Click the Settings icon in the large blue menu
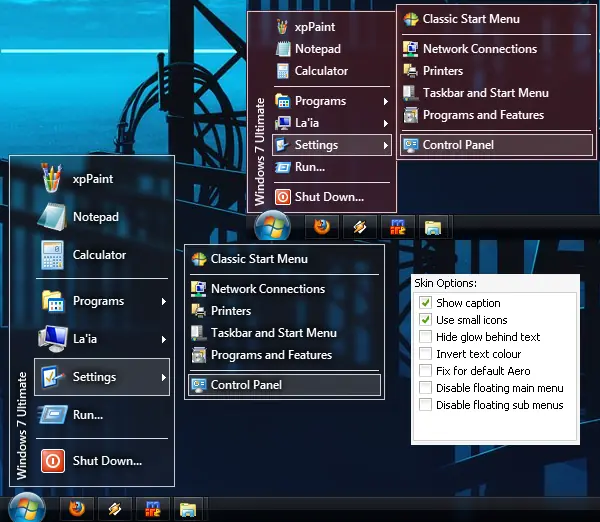The image size is (600, 522). pyautogui.click(x=53, y=377)
